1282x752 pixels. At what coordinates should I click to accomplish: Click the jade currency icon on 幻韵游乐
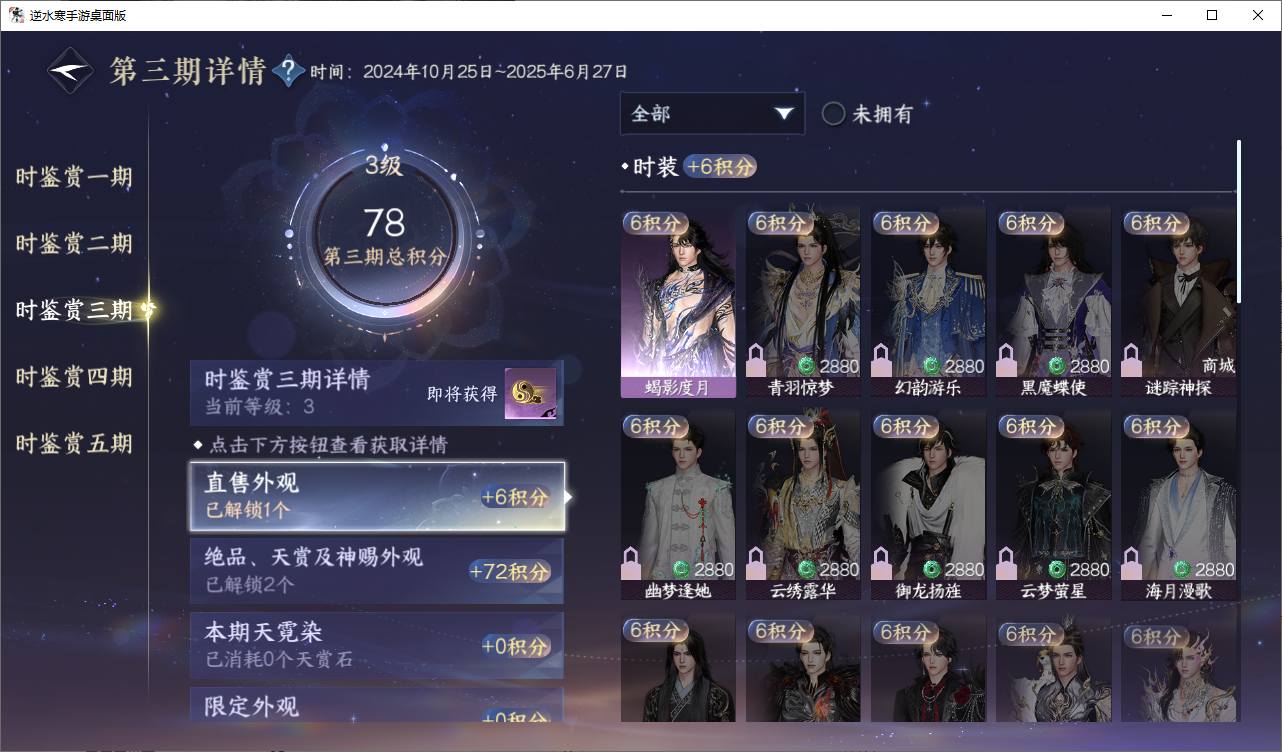point(931,366)
